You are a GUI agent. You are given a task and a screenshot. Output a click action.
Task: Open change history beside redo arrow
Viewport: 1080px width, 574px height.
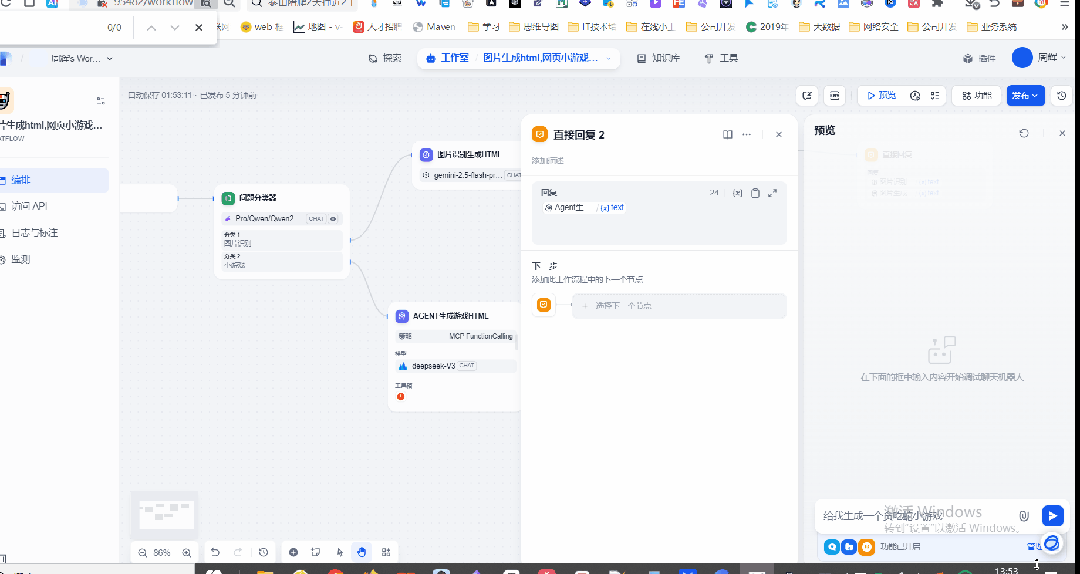[263, 552]
